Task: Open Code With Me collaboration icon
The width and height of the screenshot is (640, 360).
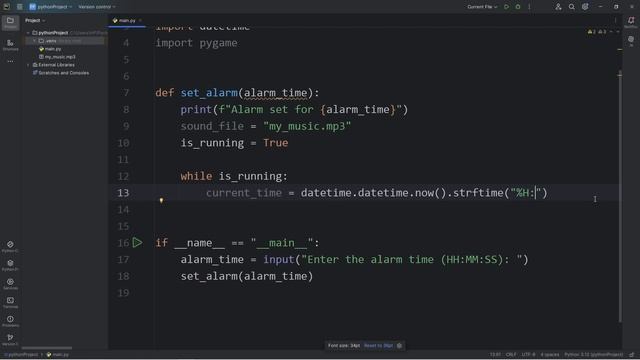Action: (558, 7)
